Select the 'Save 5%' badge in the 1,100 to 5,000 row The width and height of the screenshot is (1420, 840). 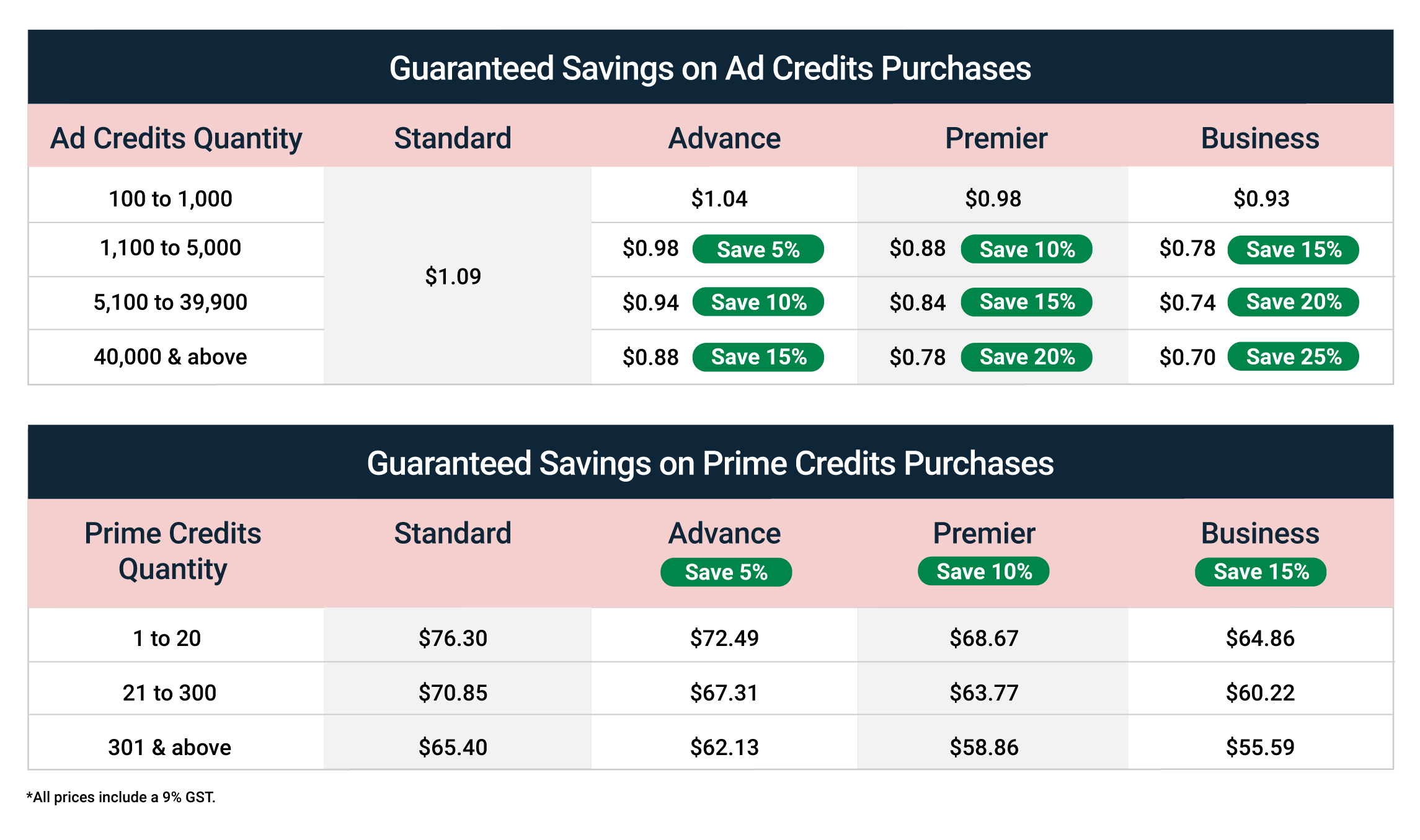coord(758,249)
